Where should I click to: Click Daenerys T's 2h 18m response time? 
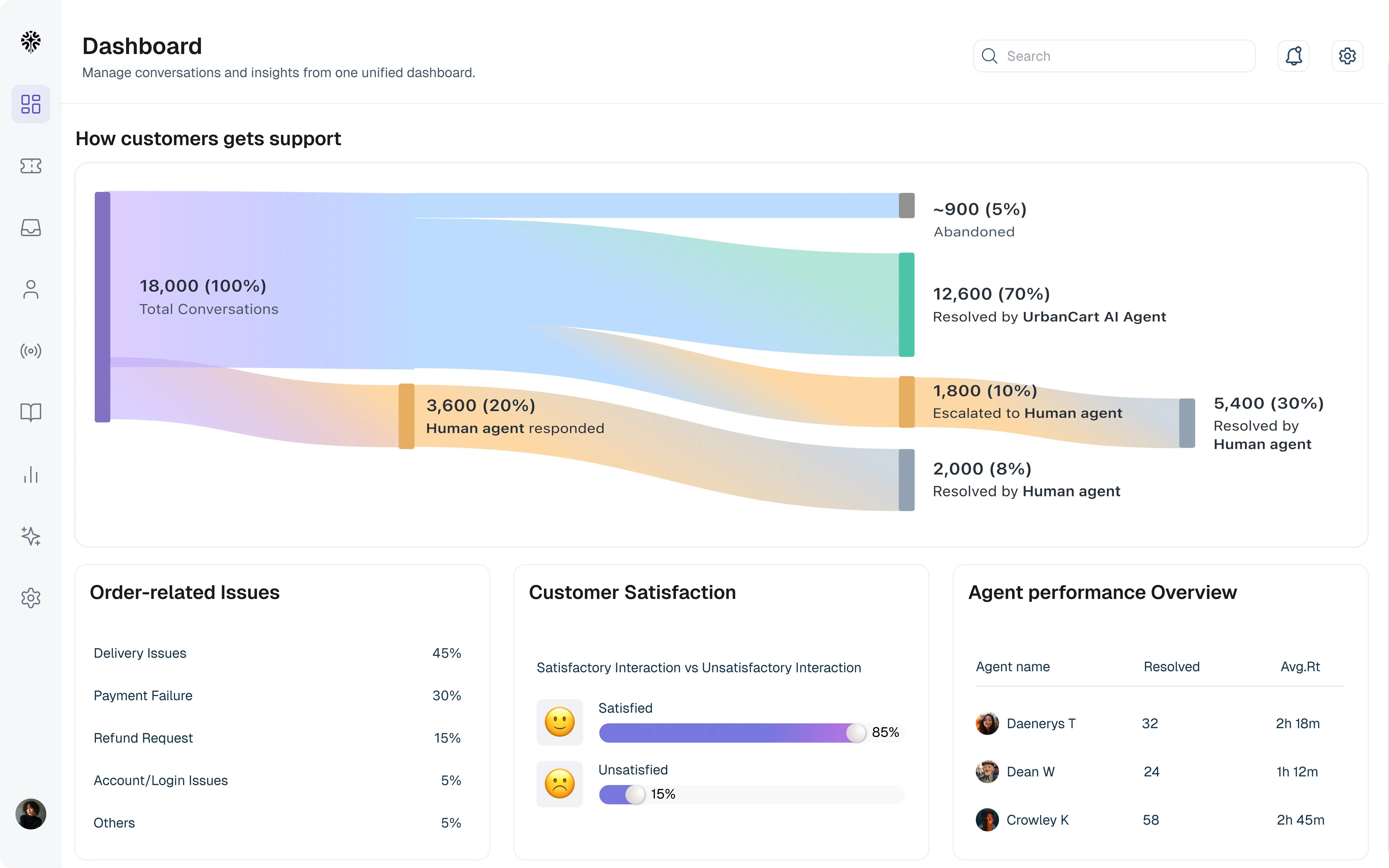tap(1298, 723)
